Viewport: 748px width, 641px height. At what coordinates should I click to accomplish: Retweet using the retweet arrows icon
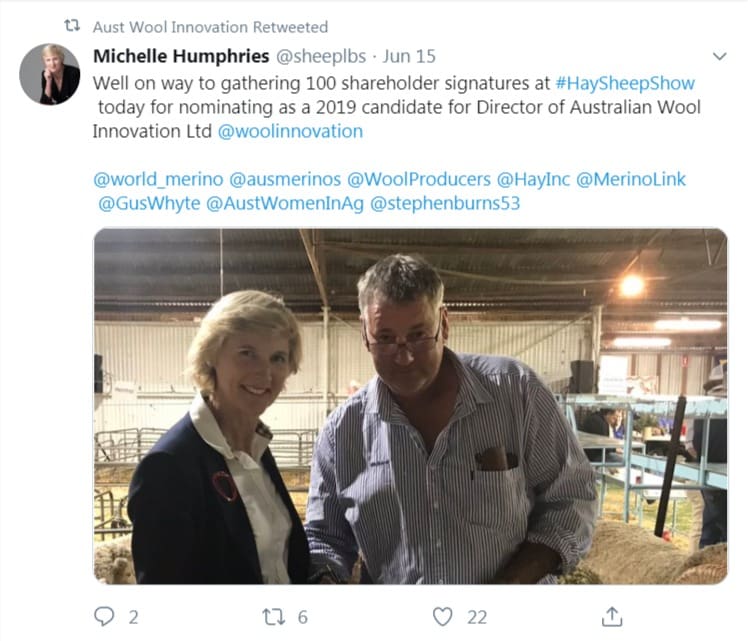274,617
